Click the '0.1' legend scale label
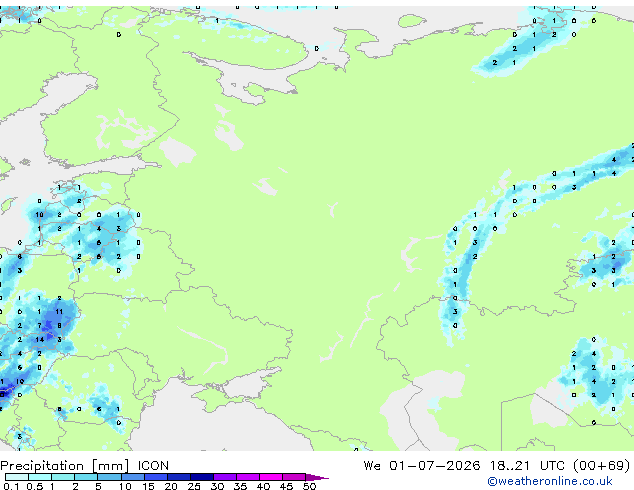Viewport: 634px width, 490px height. tap(11, 486)
